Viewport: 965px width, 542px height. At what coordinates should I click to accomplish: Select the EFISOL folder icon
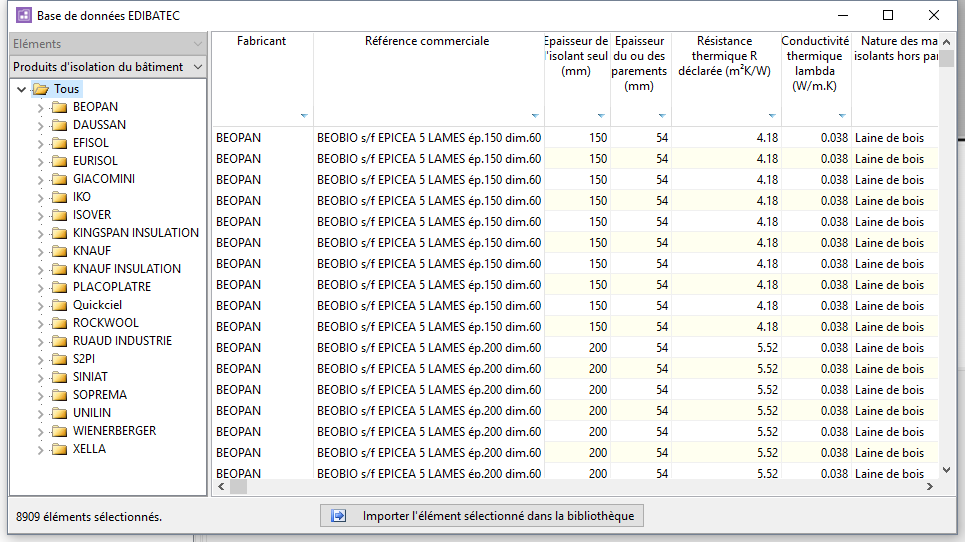[x=60, y=143]
